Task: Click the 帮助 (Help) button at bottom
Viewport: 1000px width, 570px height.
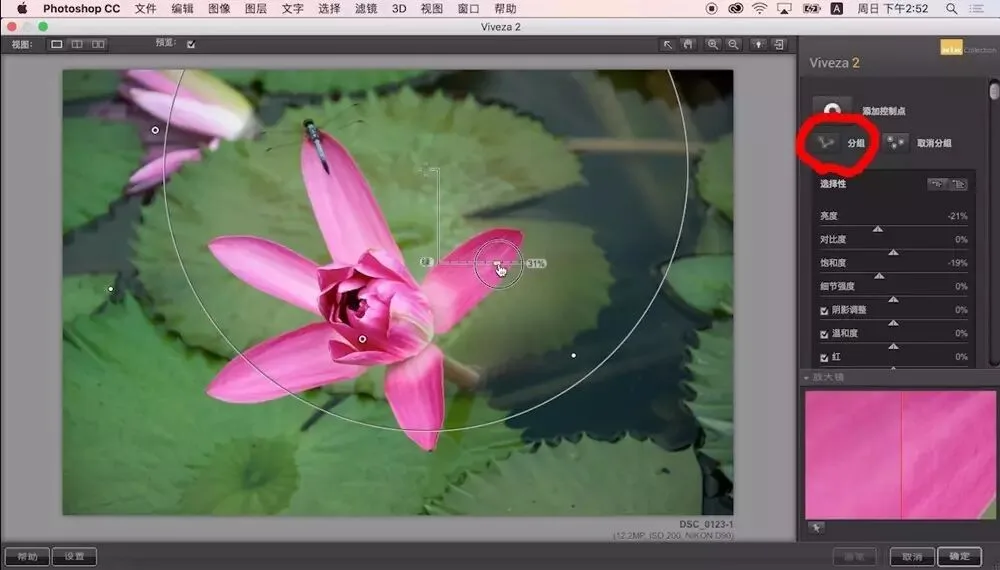Action: coord(27,557)
